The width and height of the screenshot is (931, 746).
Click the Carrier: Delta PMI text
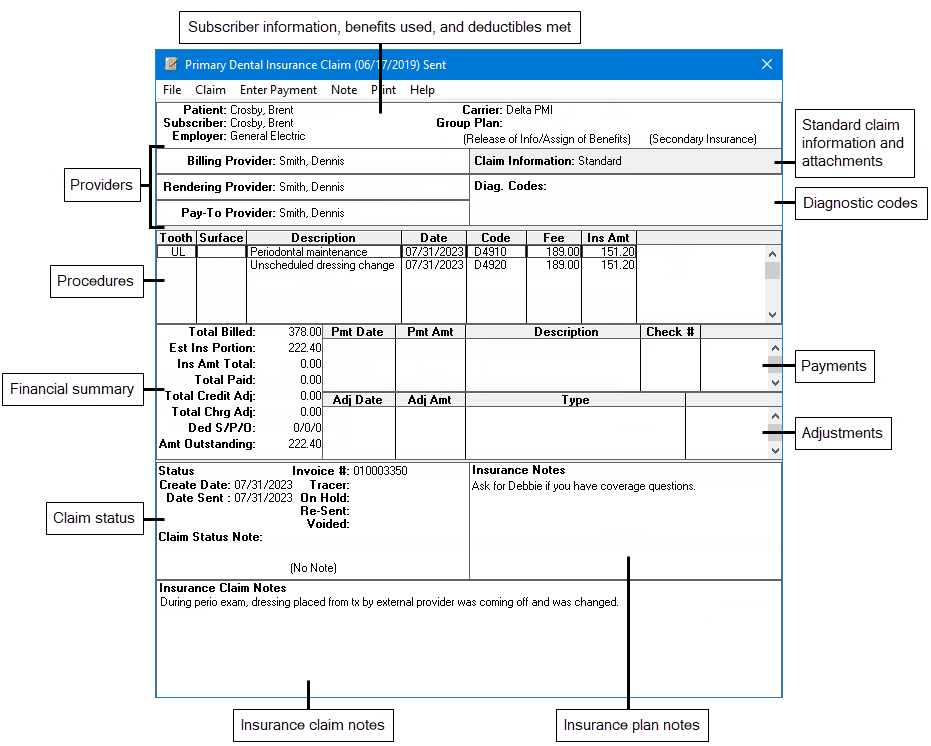tap(508, 110)
